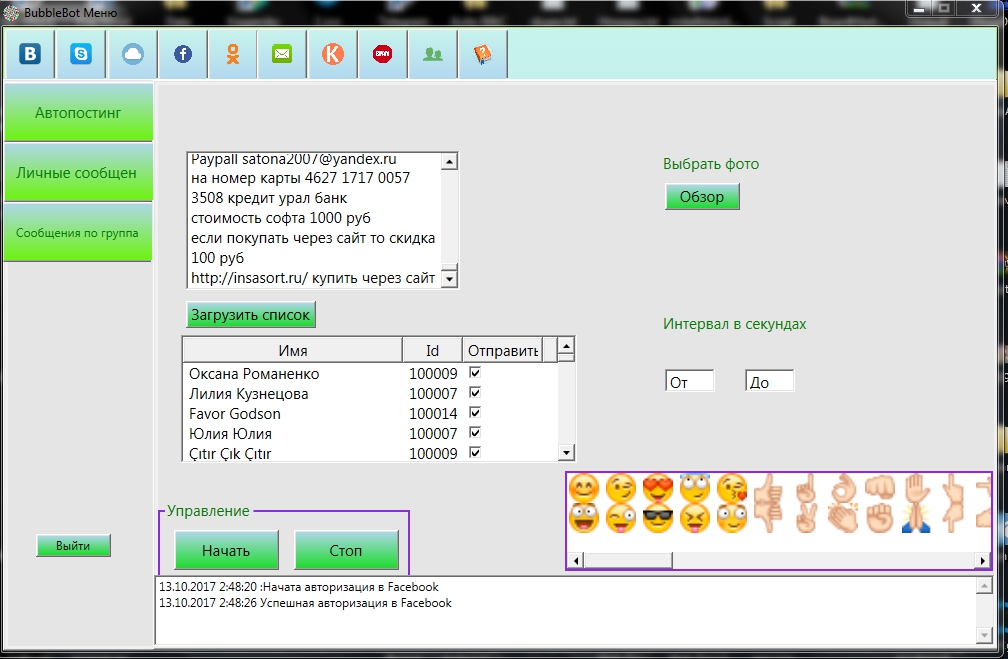Viewport: 1008px width, 659px height.
Task: Open the red spam stop-sign icon
Action: [x=382, y=54]
